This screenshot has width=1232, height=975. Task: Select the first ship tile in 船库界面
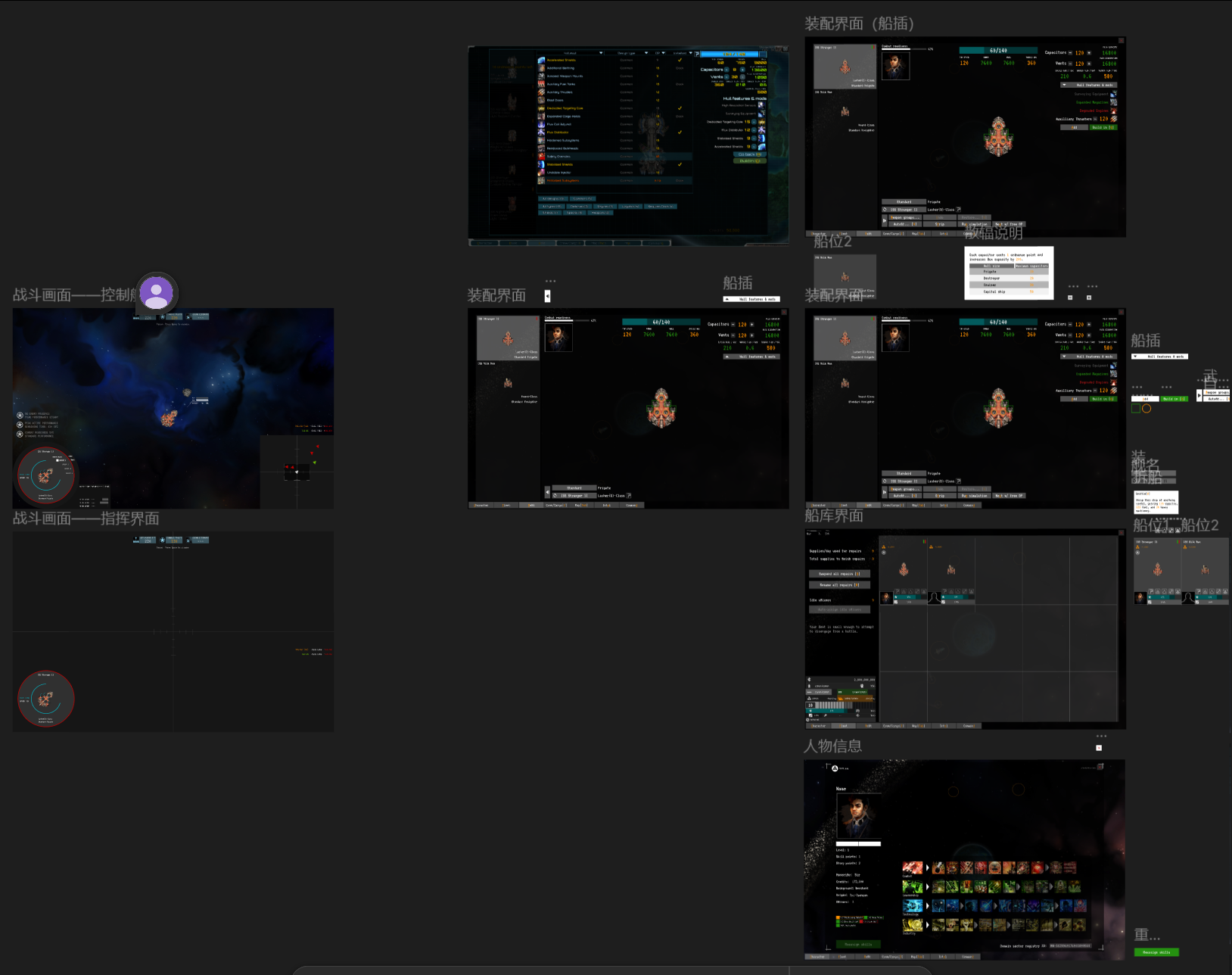(x=904, y=572)
